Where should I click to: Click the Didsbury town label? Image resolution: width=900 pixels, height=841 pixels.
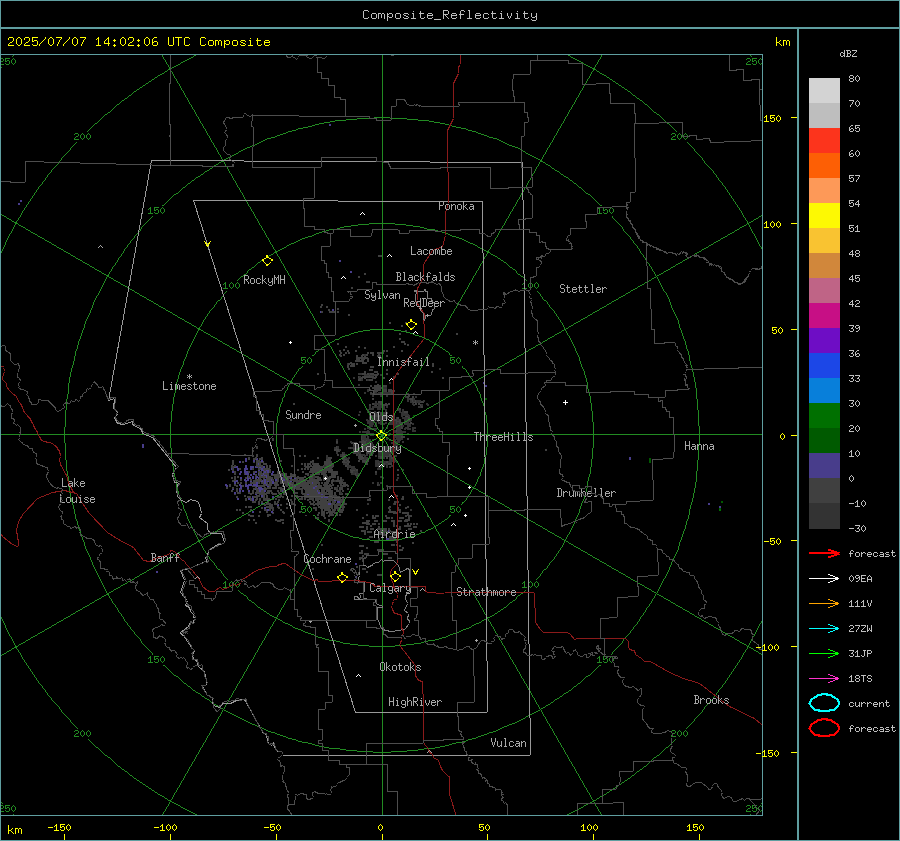[377, 448]
